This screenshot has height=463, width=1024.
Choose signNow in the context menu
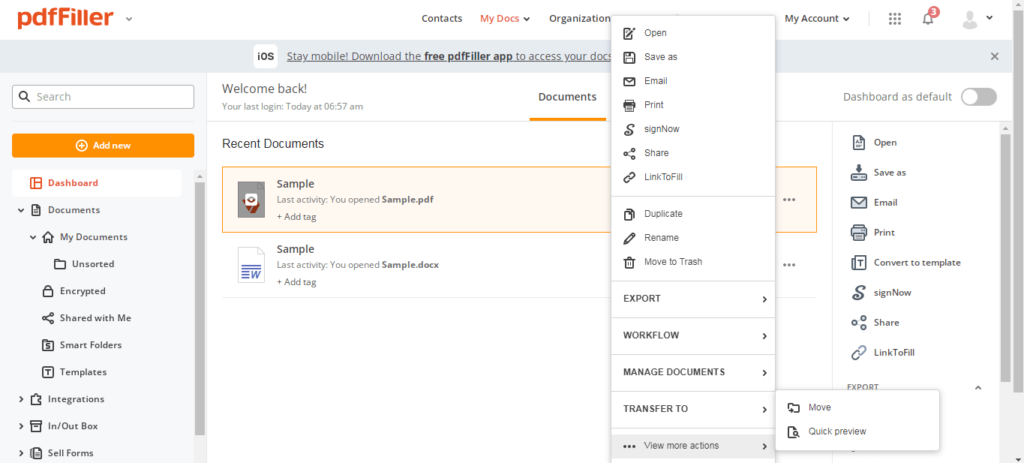point(693,129)
